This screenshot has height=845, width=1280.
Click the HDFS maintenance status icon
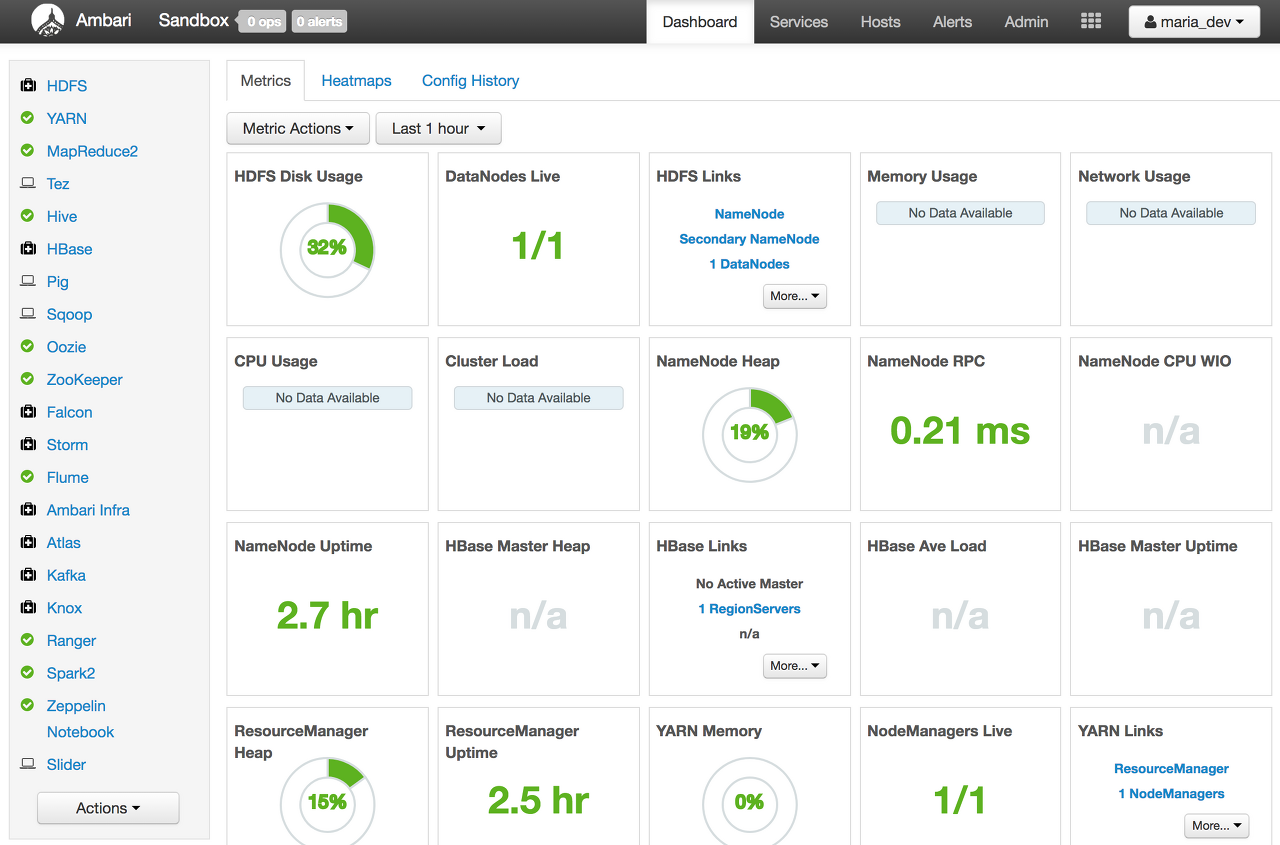pos(28,86)
